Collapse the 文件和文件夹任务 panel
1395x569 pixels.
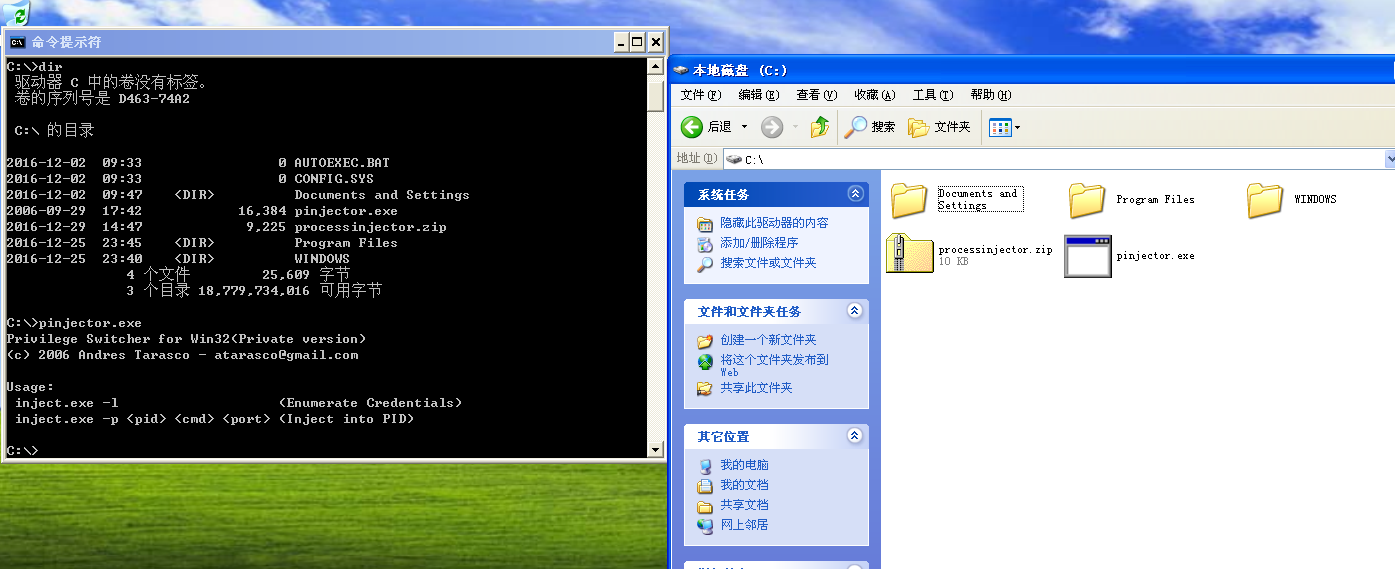coord(854,311)
